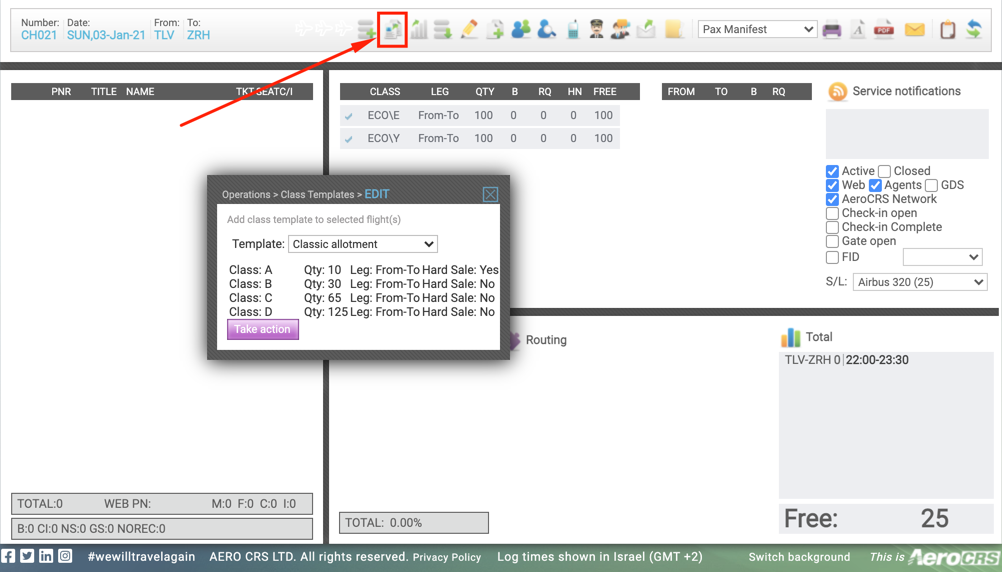Click the date SUN,03-Jan-21 link
Image resolution: width=1002 pixels, height=572 pixels.
(106, 35)
